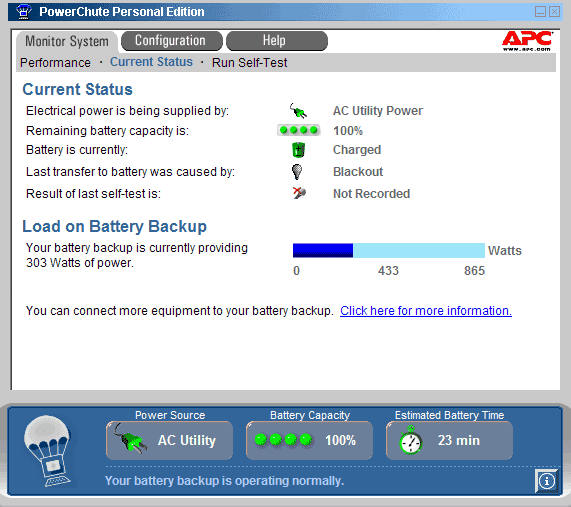571x507 pixels.
Task: Click here for more information link
Action: [x=426, y=311]
